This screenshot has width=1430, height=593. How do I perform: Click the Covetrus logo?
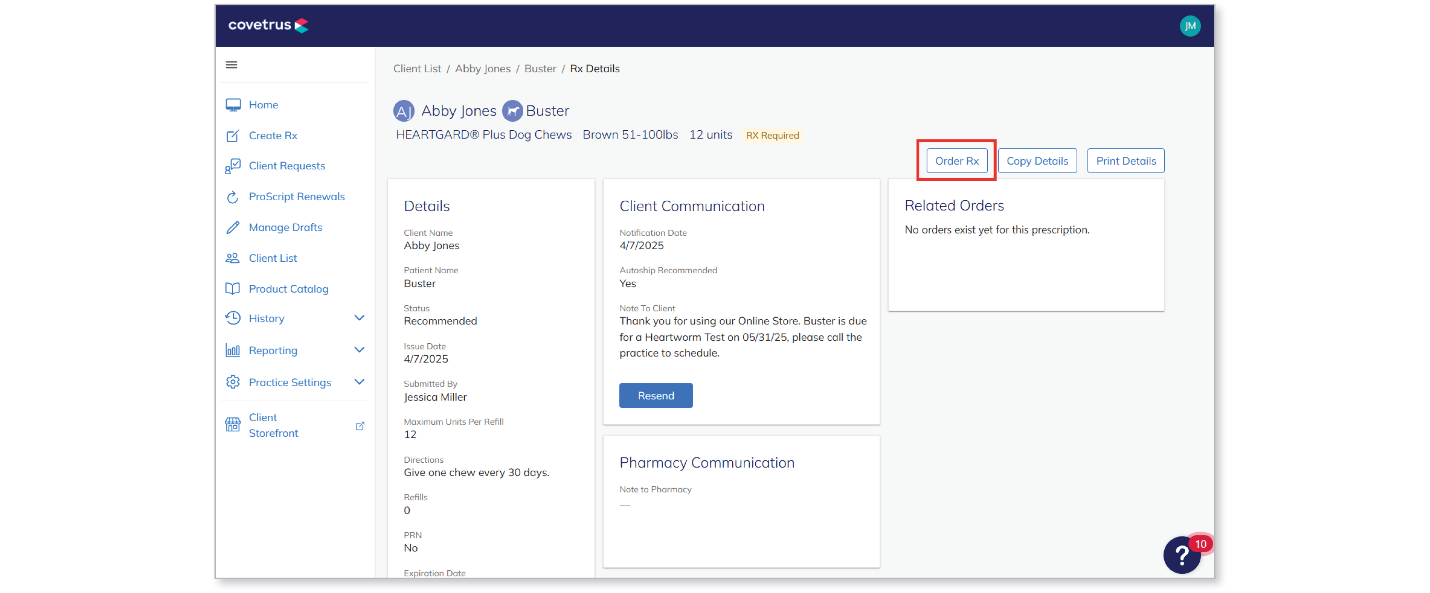(268, 25)
